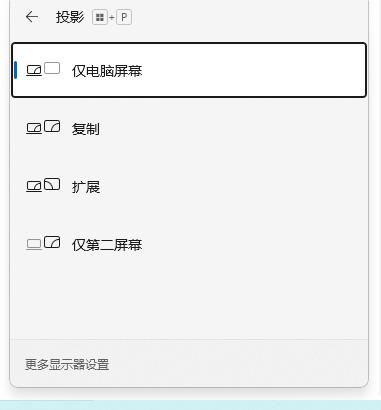Click the Duplicate (复制) display icon

click(x=43, y=128)
